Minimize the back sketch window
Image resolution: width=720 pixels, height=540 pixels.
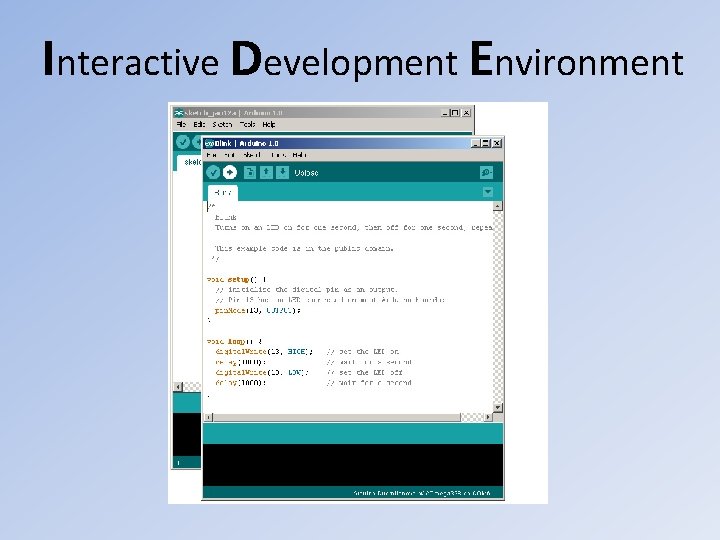click(444, 112)
